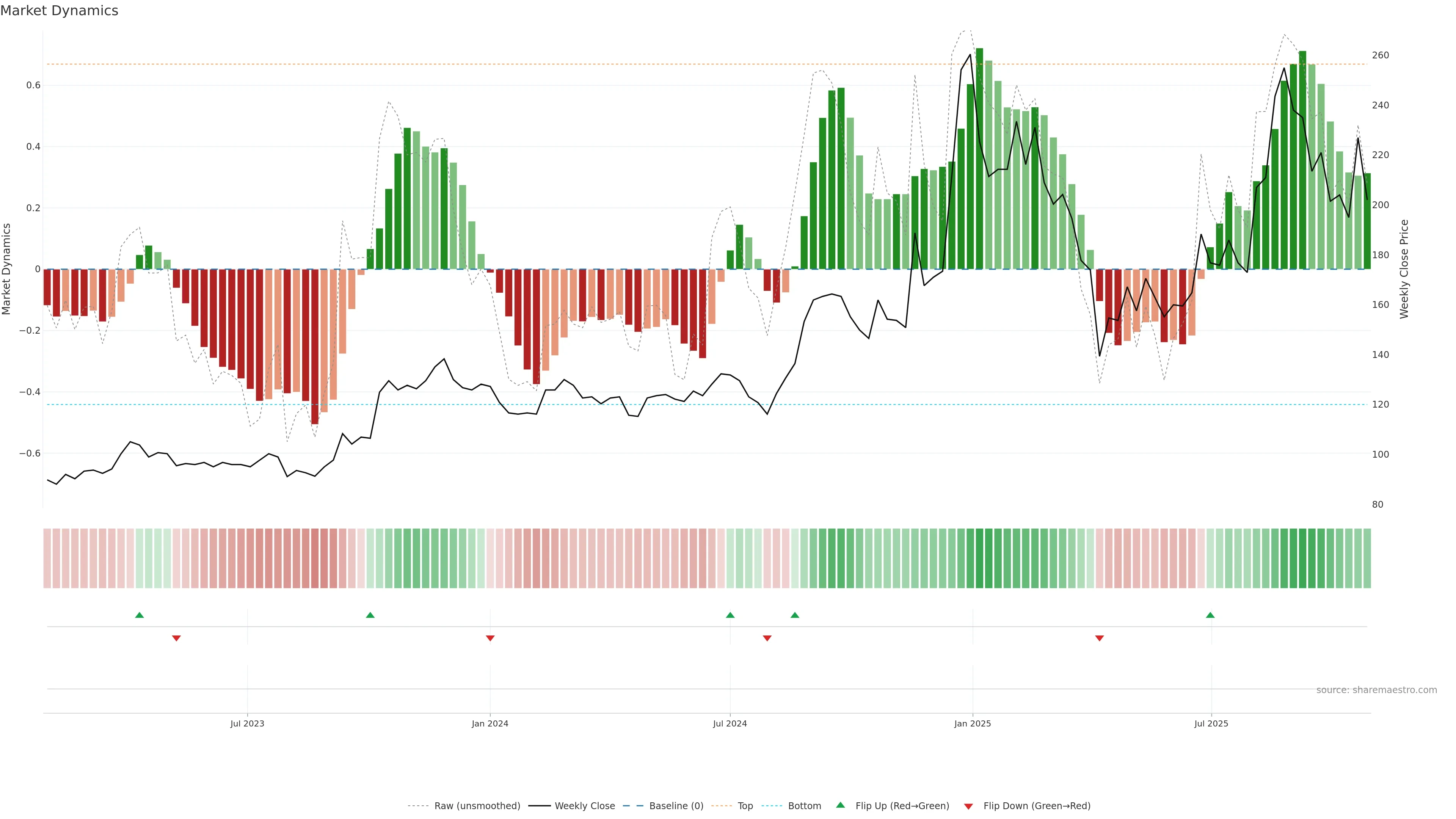
Task: Click the Weekly Close Price axis title
Action: pyautogui.click(x=1404, y=269)
